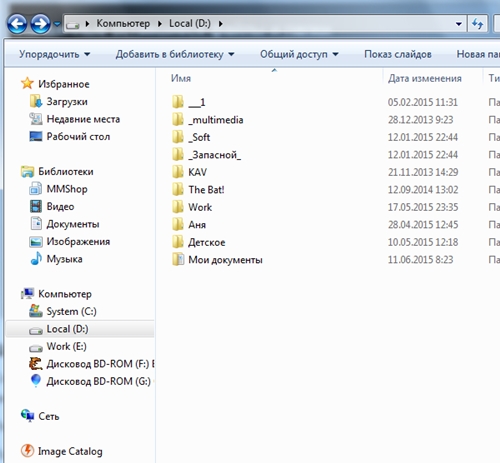Open address bar history dropdown
Image resolution: width=500 pixels, height=463 pixels.
point(459,24)
